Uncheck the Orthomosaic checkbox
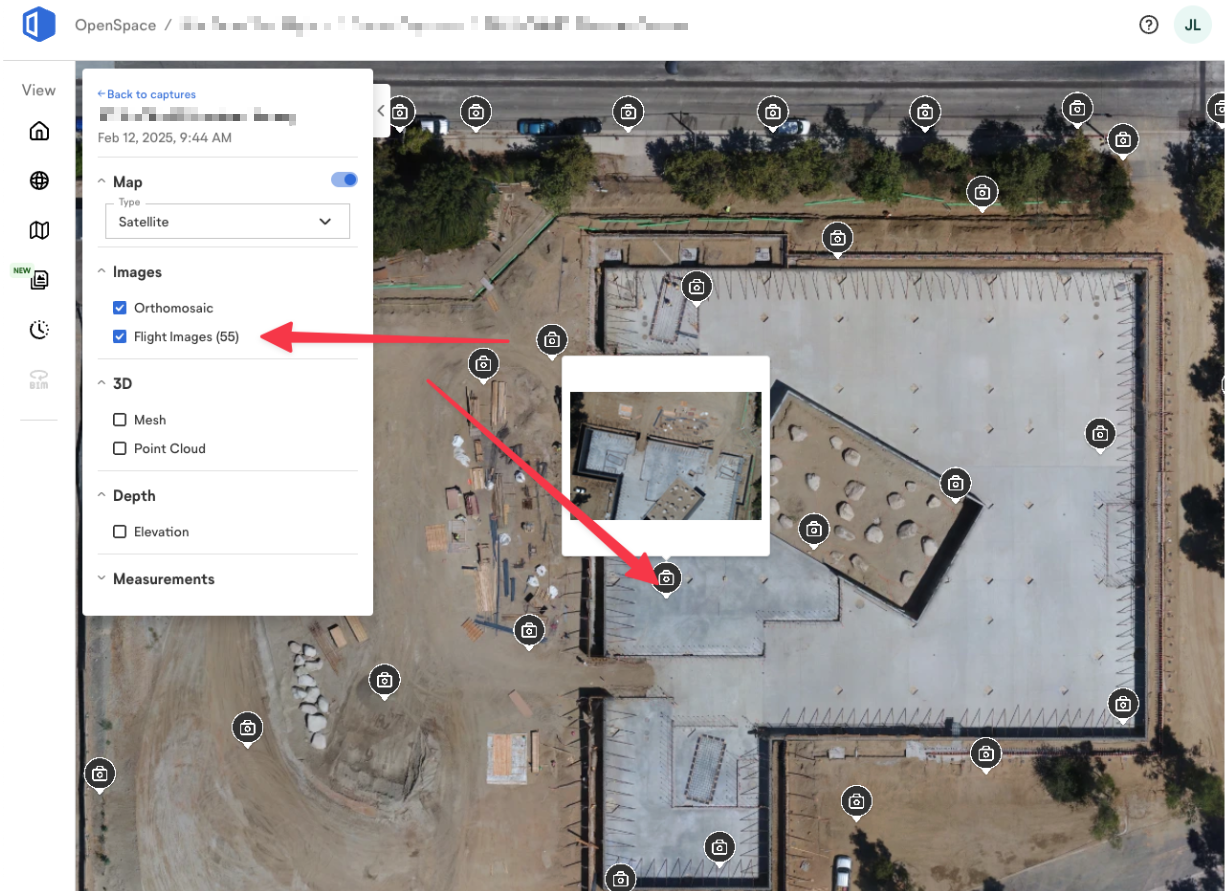The width and height of the screenshot is (1226, 891). tap(120, 308)
